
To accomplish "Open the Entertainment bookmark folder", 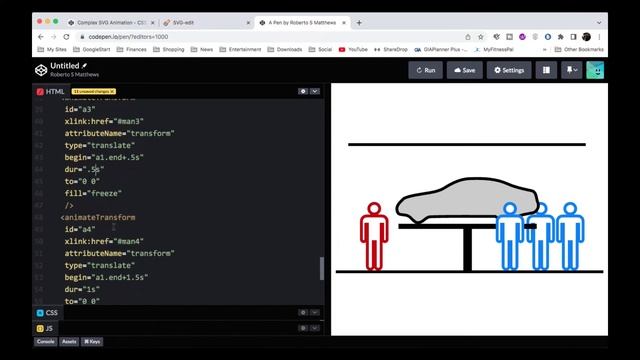I will coord(240,49).
